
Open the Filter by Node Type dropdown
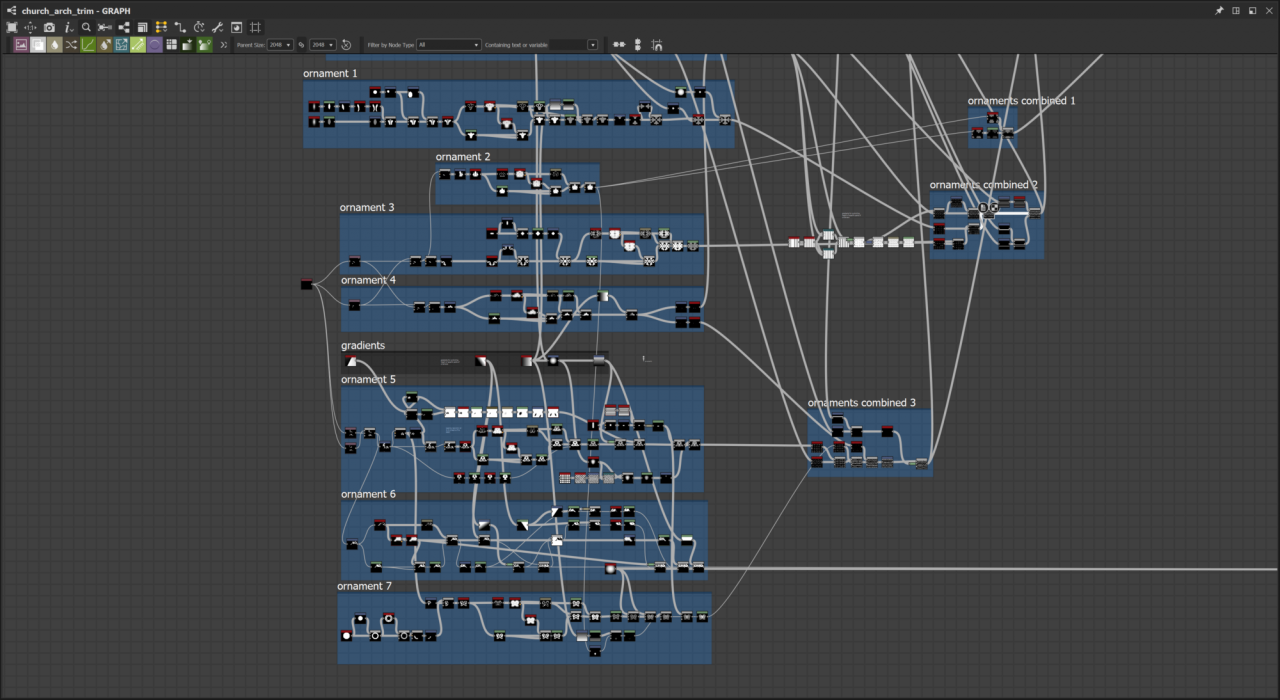click(449, 45)
